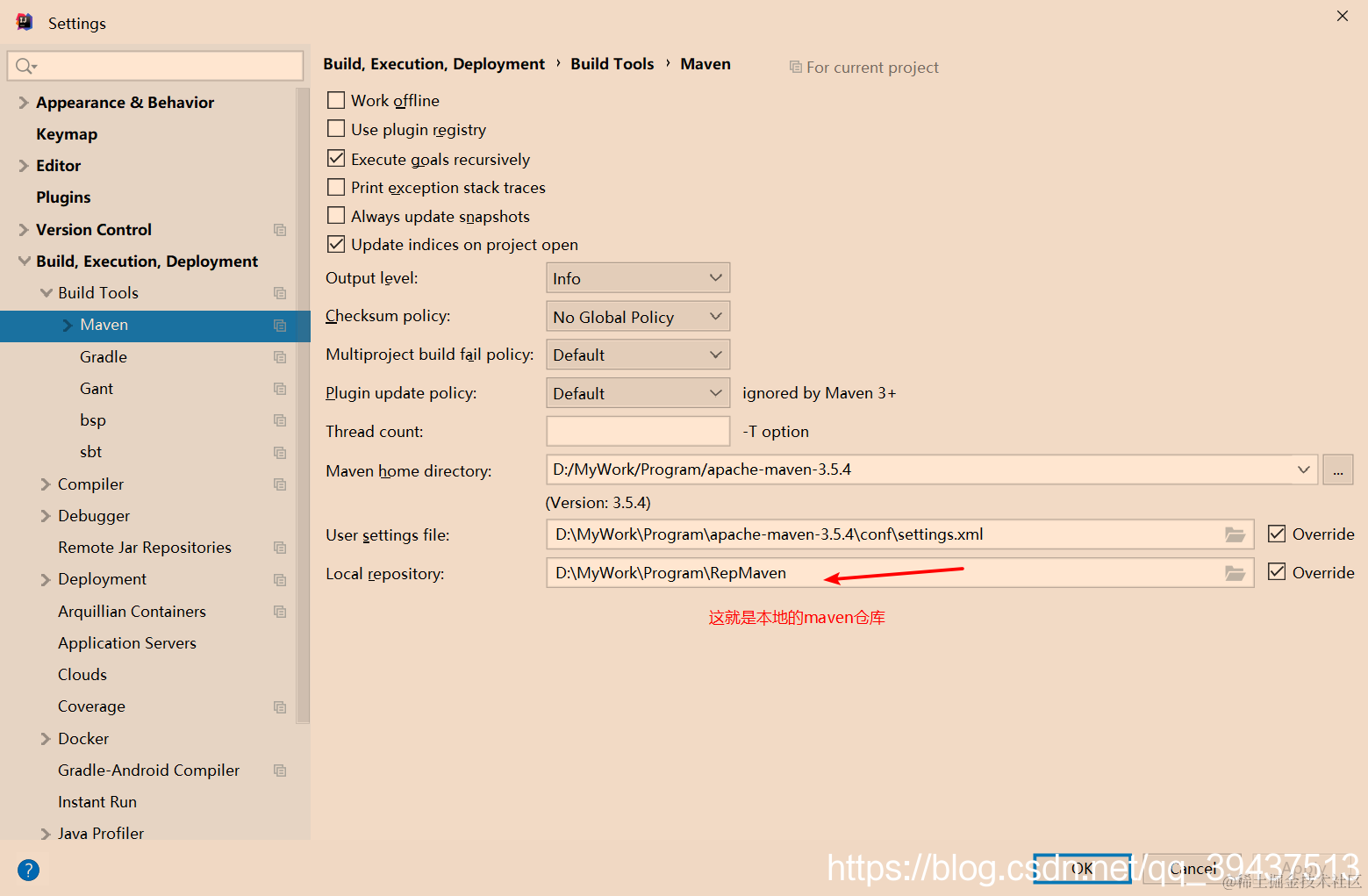Expand the Docker node arrow
1368x896 pixels.
tap(46, 739)
